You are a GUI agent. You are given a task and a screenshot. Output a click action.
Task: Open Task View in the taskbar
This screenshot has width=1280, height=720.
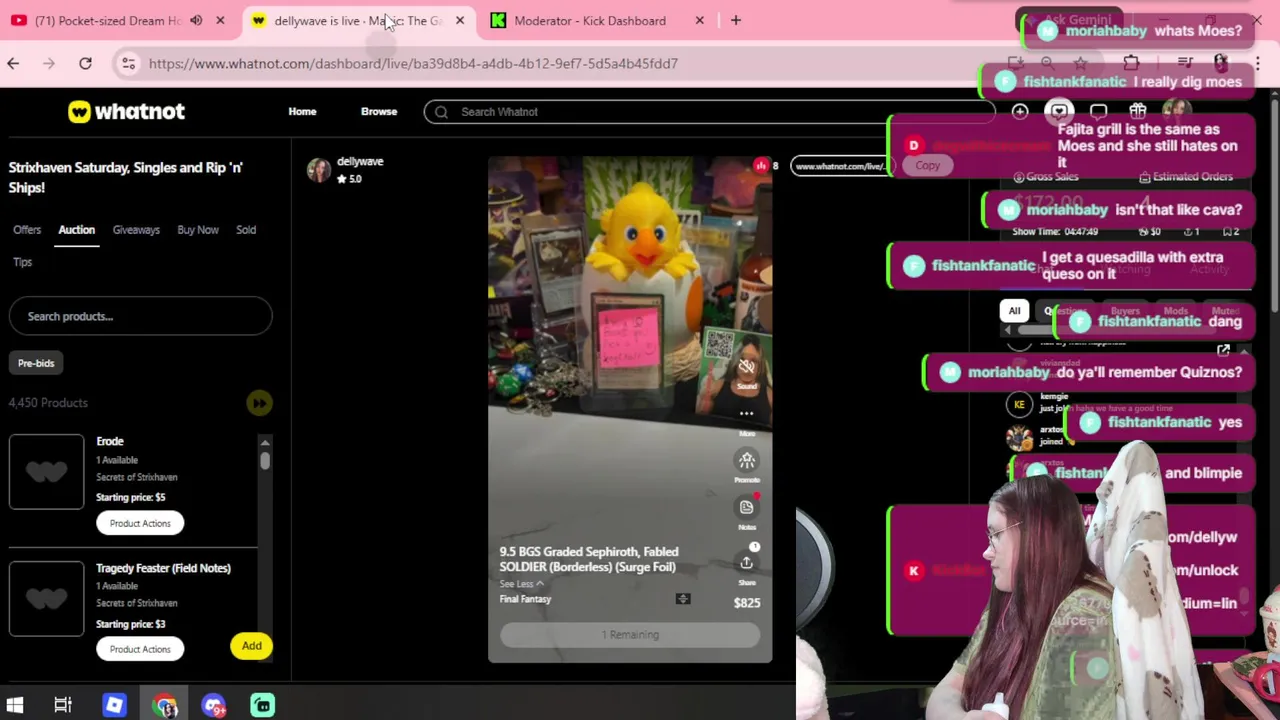tap(63, 705)
